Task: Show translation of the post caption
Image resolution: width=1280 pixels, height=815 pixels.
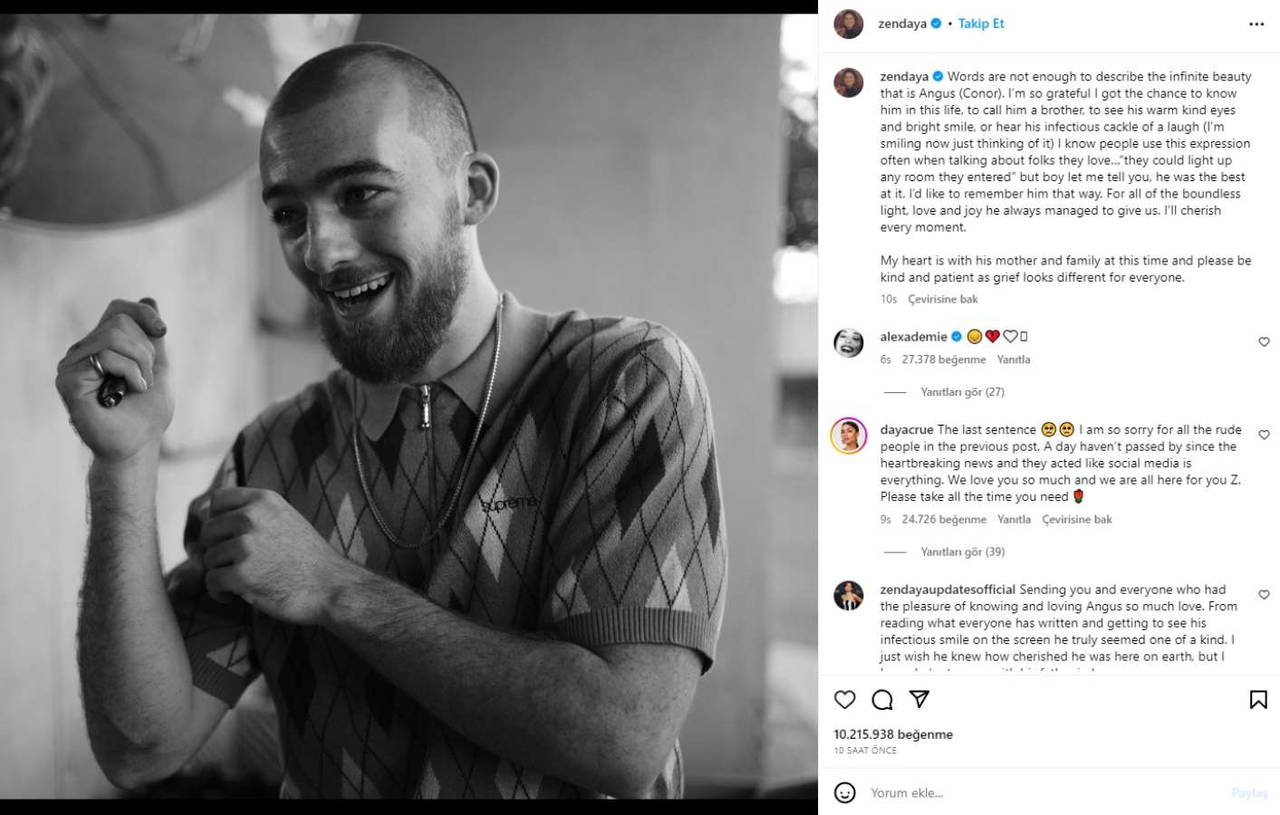Action: click(x=942, y=299)
